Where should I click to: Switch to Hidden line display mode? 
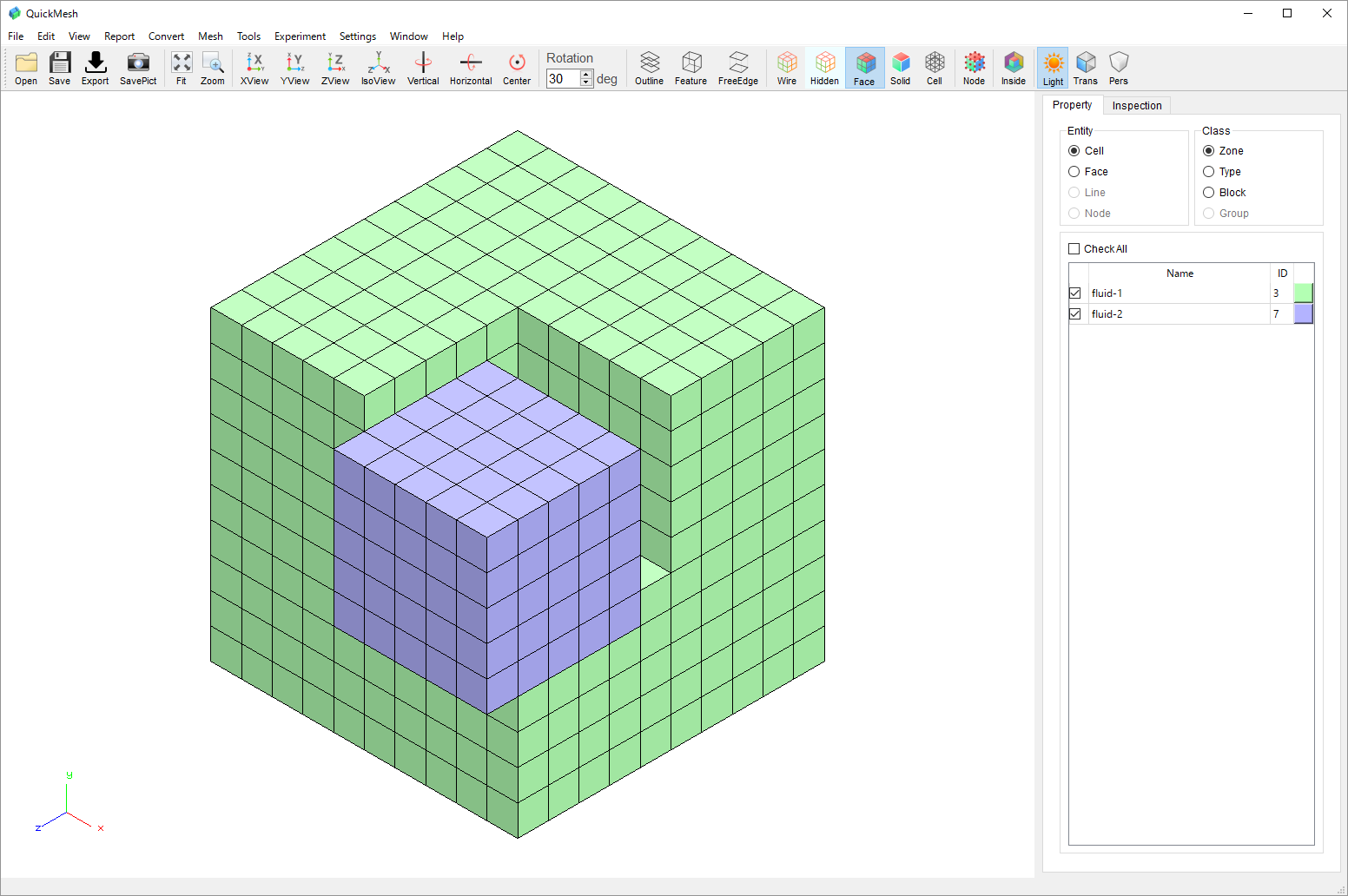(825, 68)
